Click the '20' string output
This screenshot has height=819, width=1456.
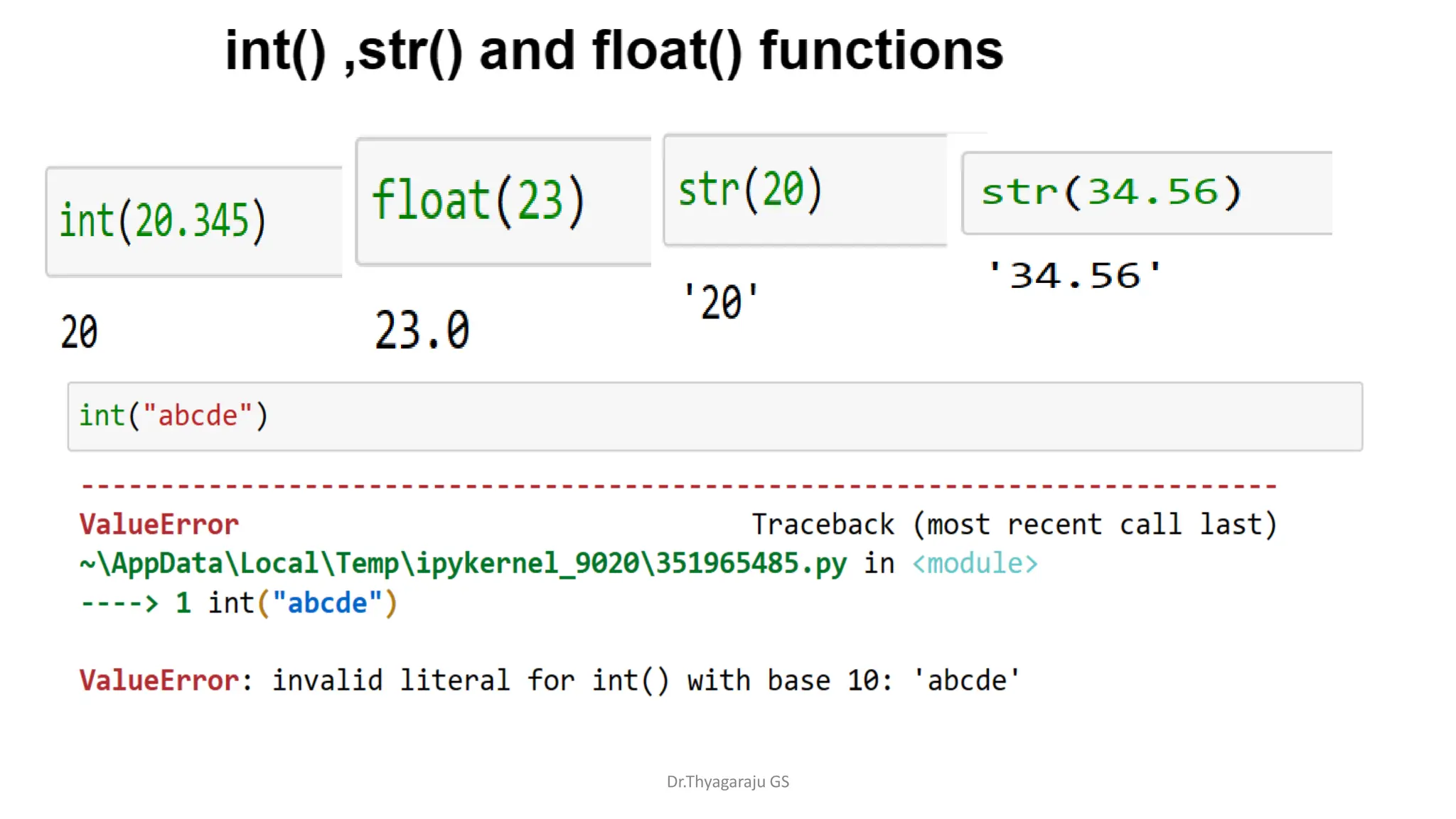(721, 302)
